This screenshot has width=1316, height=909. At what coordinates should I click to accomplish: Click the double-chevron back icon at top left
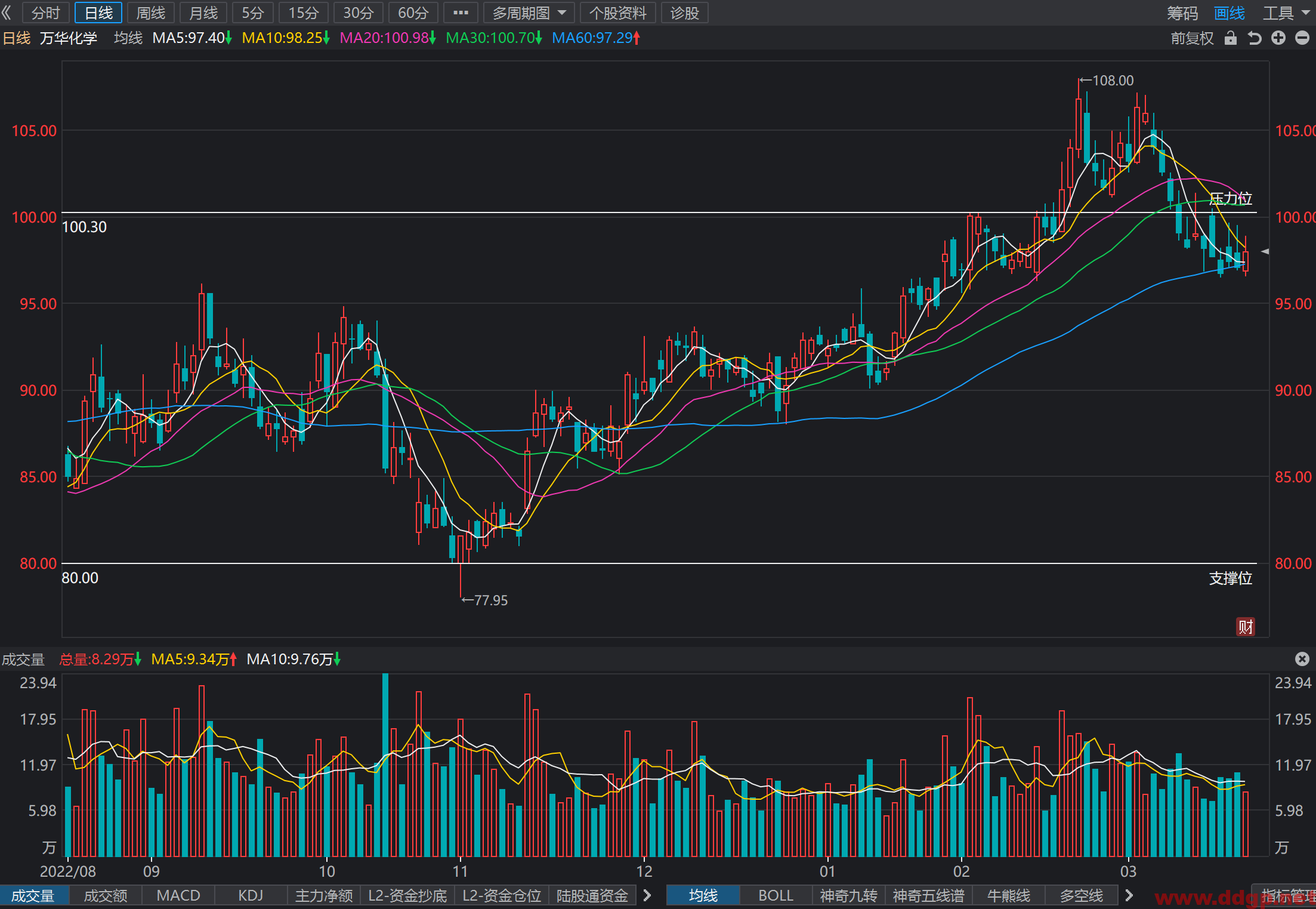point(7,13)
